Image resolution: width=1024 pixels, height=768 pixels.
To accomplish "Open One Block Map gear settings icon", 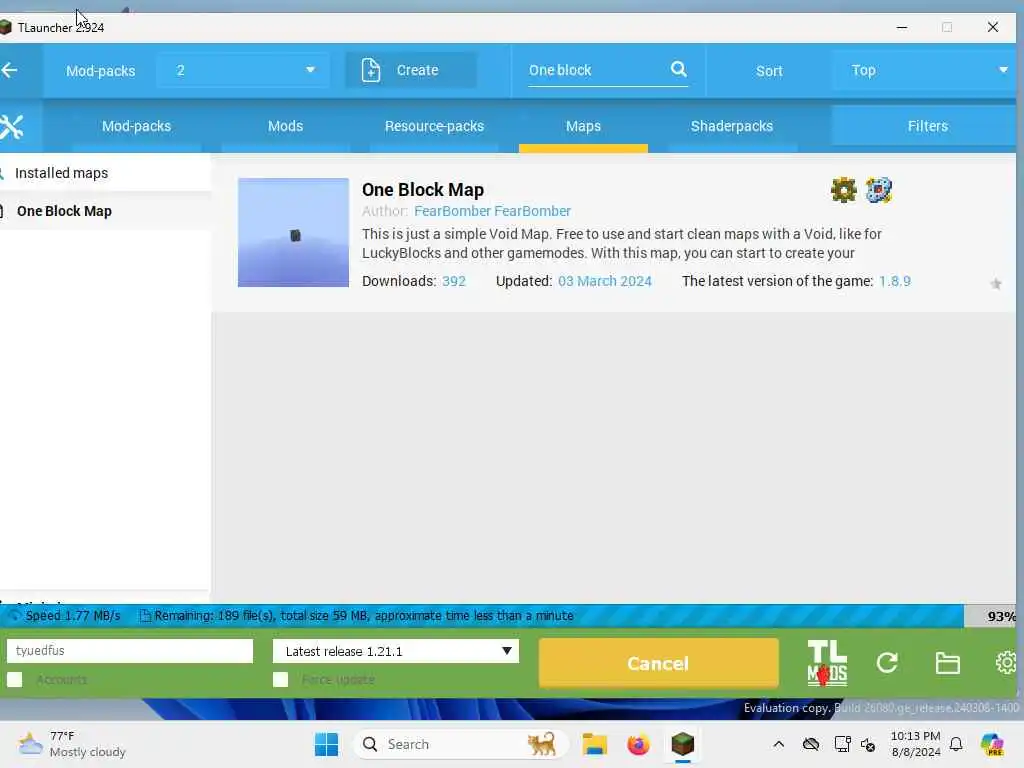I will [843, 190].
